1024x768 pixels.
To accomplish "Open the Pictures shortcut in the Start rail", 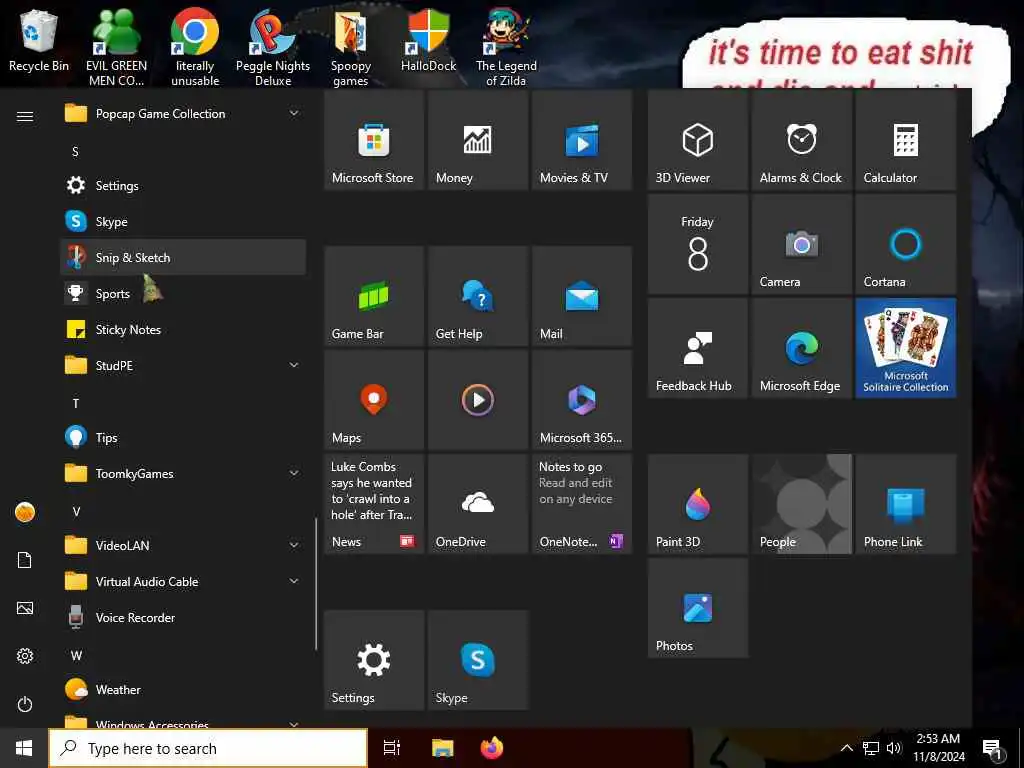I will tap(25, 608).
